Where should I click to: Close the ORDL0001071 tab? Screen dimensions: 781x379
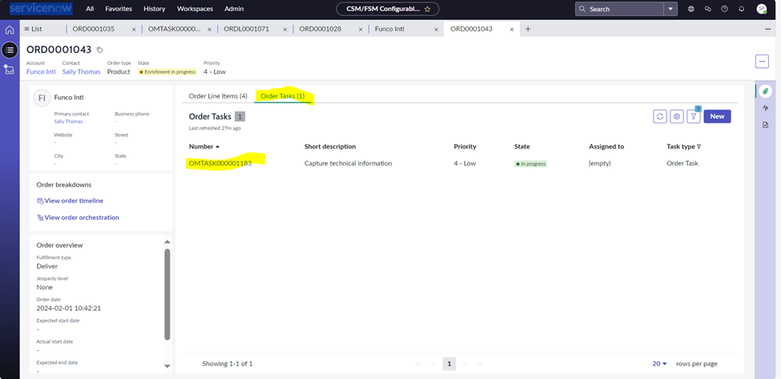click(285, 29)
